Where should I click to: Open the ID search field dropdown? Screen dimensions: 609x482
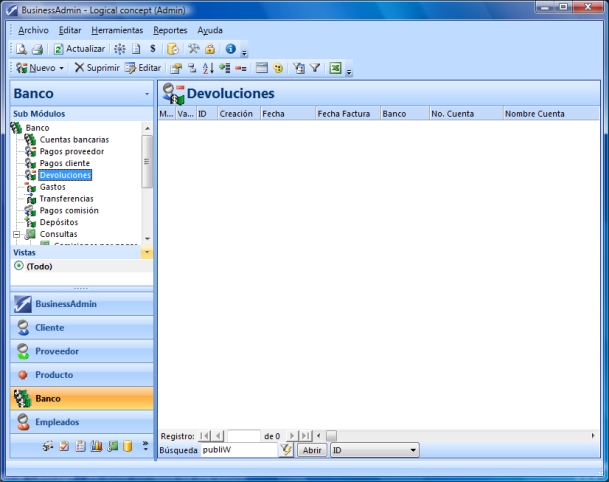[x=413, y=451]
